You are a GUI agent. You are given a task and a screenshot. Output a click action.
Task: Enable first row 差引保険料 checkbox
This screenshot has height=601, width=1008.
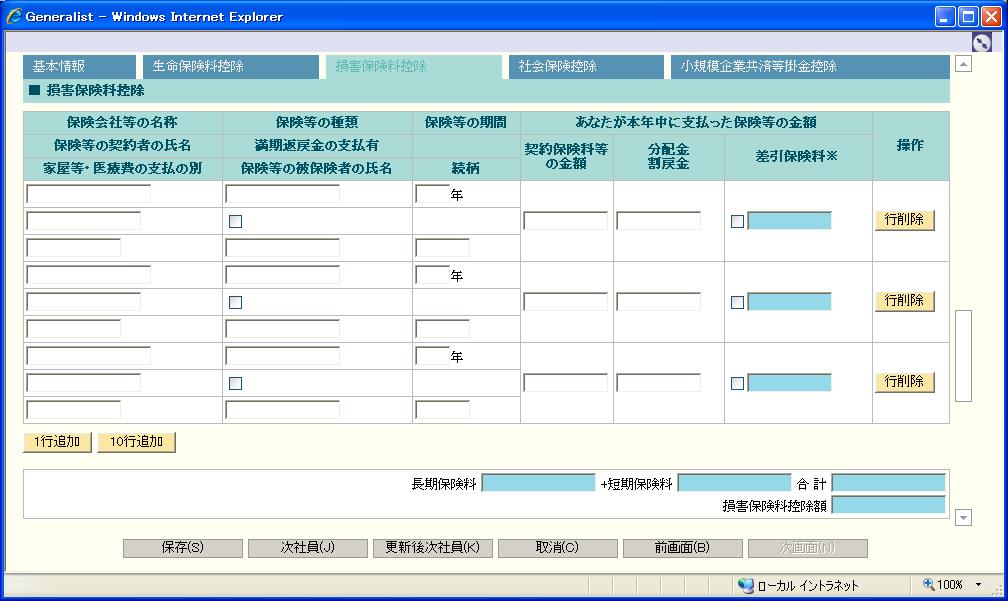(x=738, y=222)
